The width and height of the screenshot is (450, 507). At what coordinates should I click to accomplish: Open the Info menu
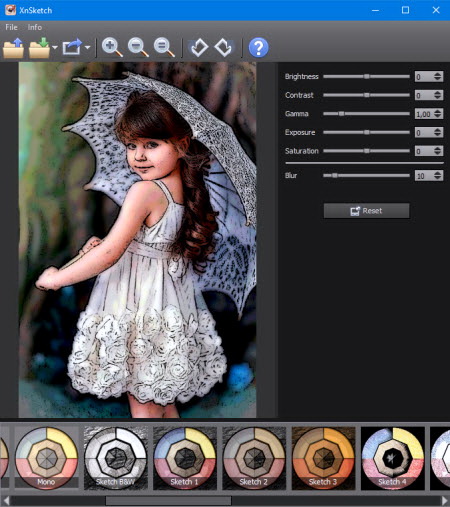[35, 27]
